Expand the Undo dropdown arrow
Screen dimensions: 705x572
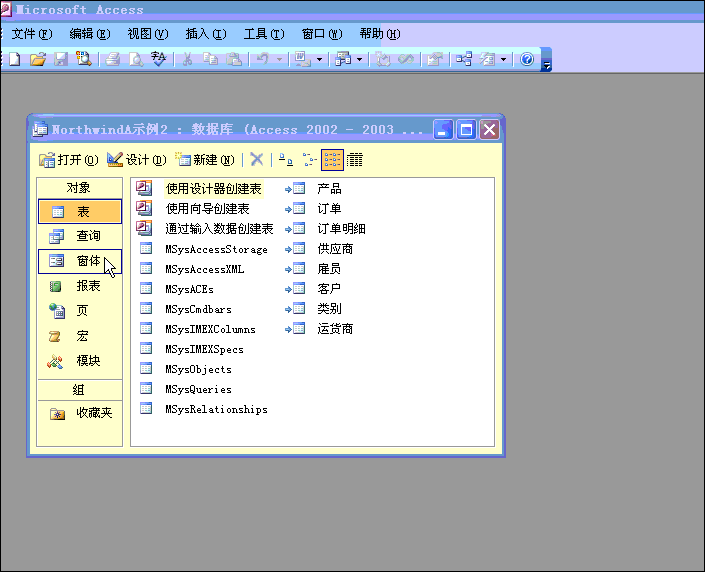(x=279, y=59)
